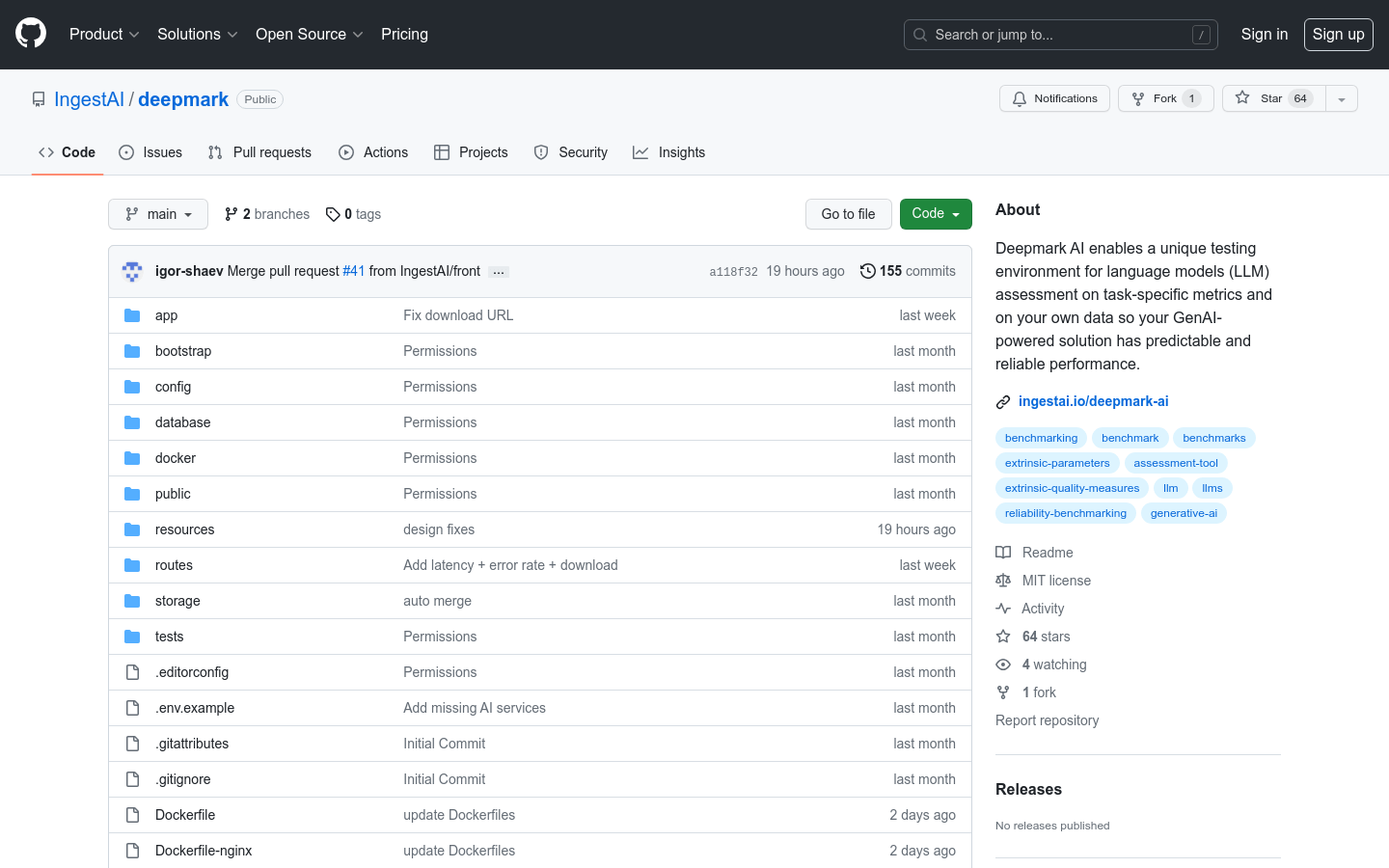Click the branches icon
This screenshot has height=868, width=1389.
231,214
